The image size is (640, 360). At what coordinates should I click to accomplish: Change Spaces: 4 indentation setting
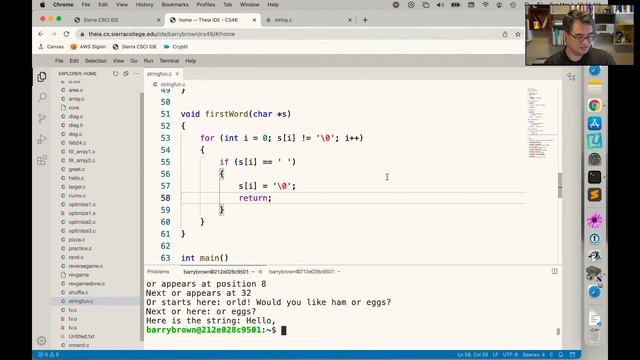click(x=533, y=354)
